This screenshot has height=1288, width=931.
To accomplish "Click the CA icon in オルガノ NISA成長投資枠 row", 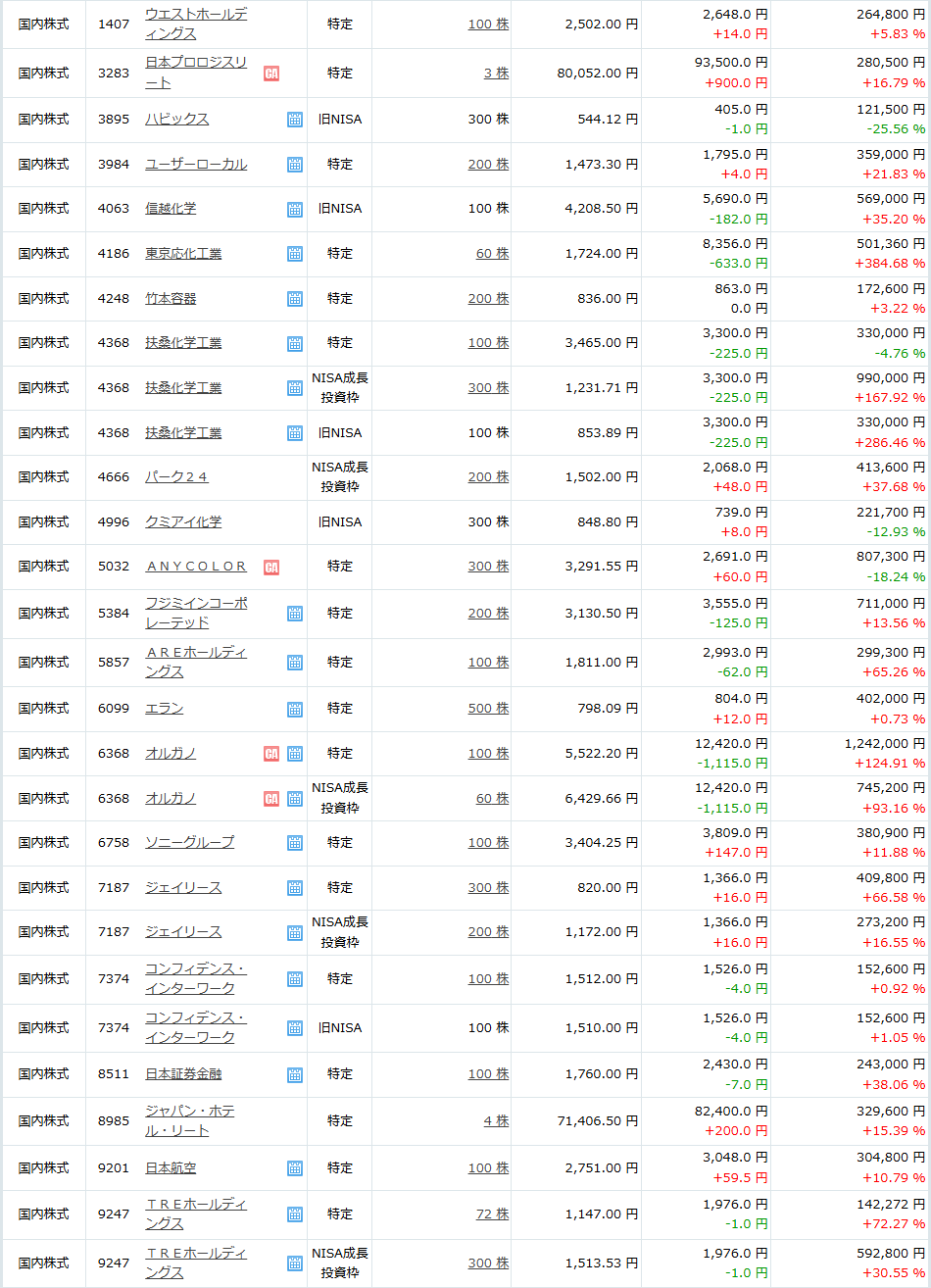I will [271, 799].
